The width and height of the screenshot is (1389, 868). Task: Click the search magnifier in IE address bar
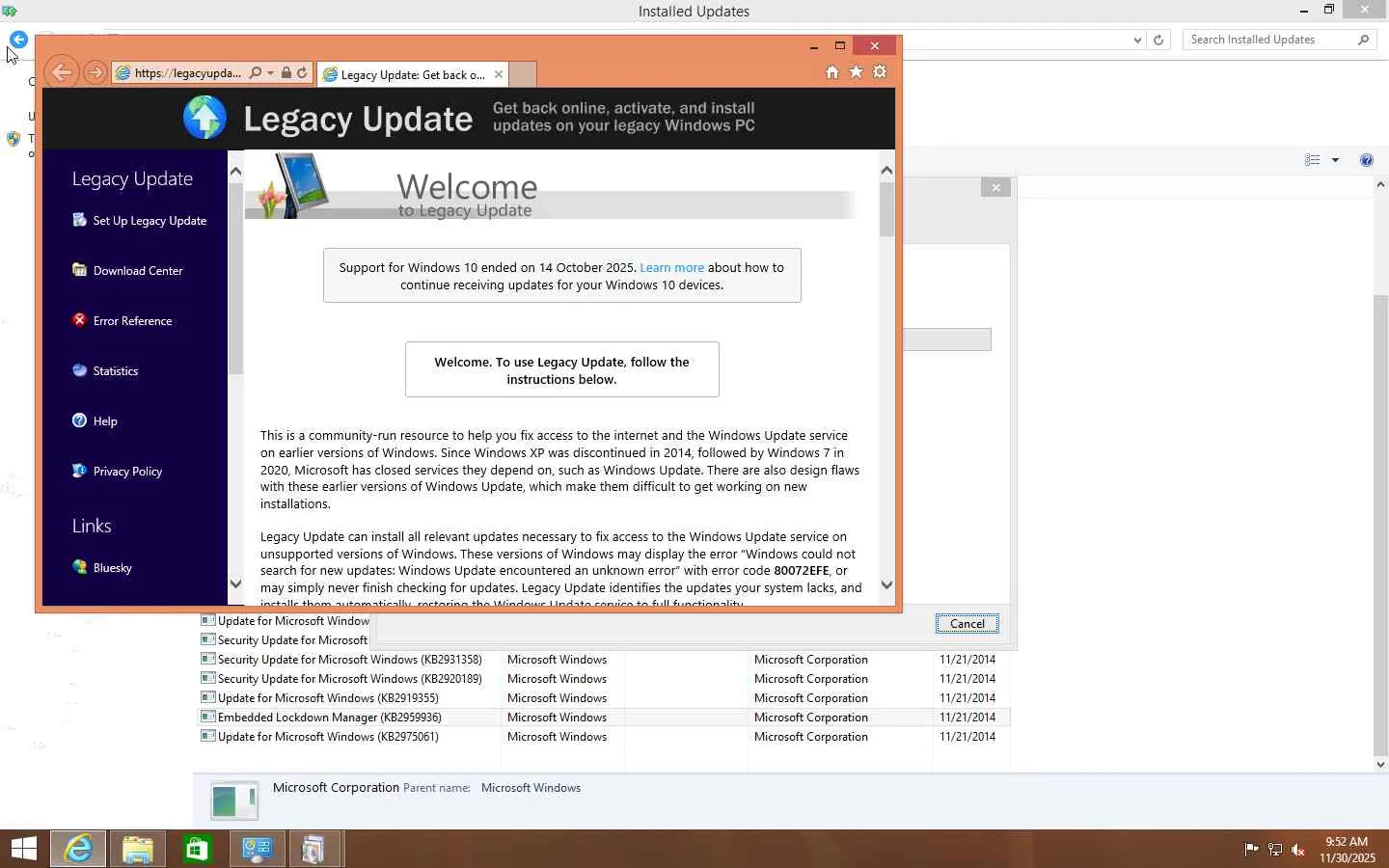[x=256, y=73]
